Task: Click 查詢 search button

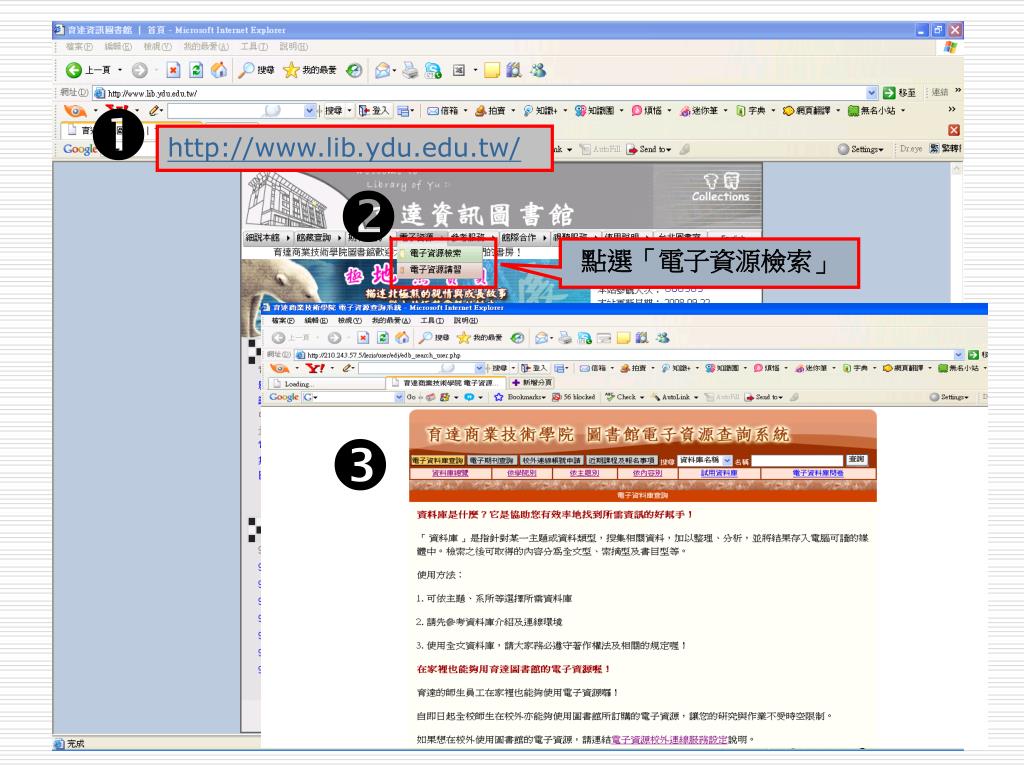Action: pyautogui.click(x=857, y=460)
